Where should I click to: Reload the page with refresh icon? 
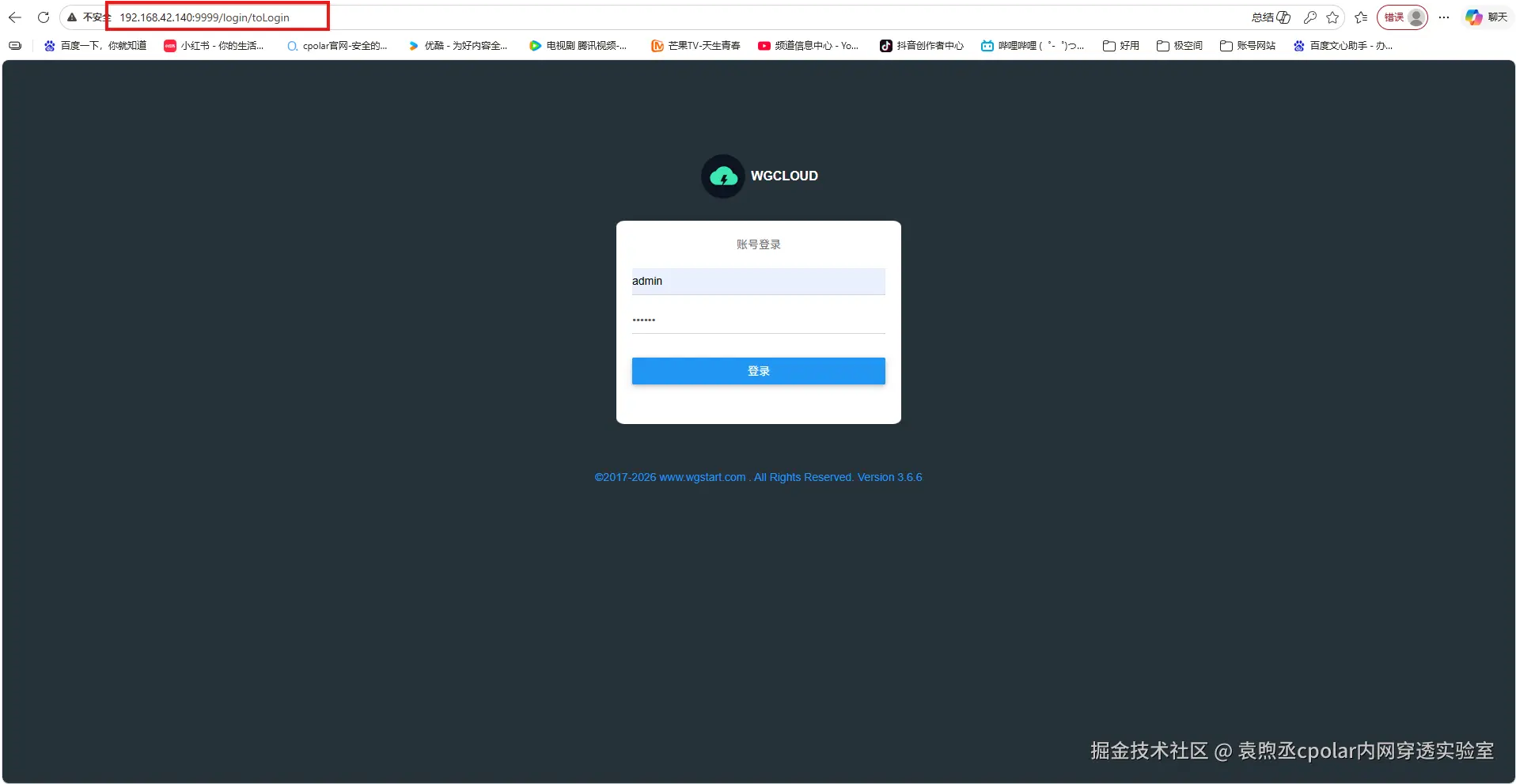coord(44,17)
